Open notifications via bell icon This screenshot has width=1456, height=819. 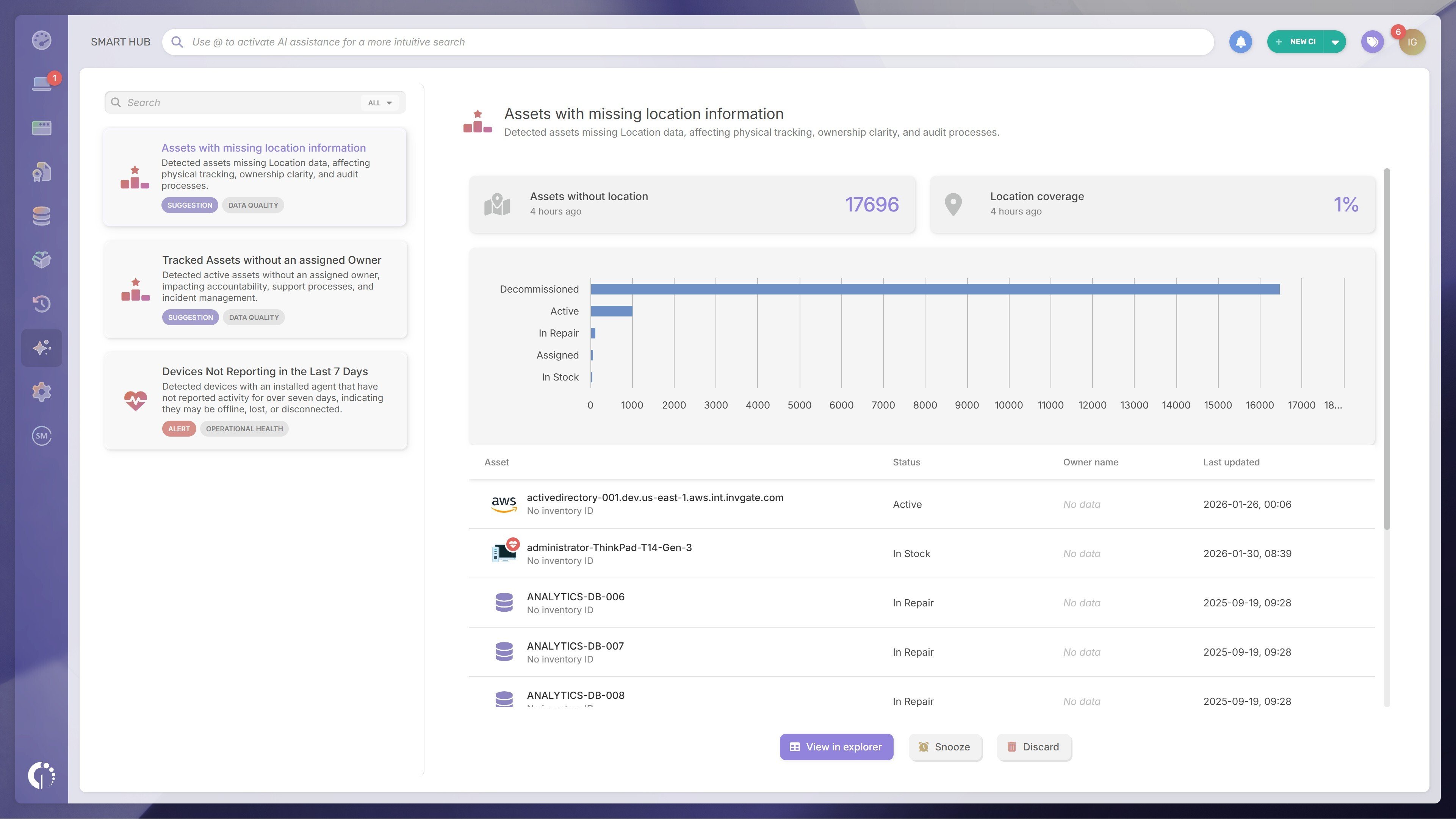pos(1241,41)
